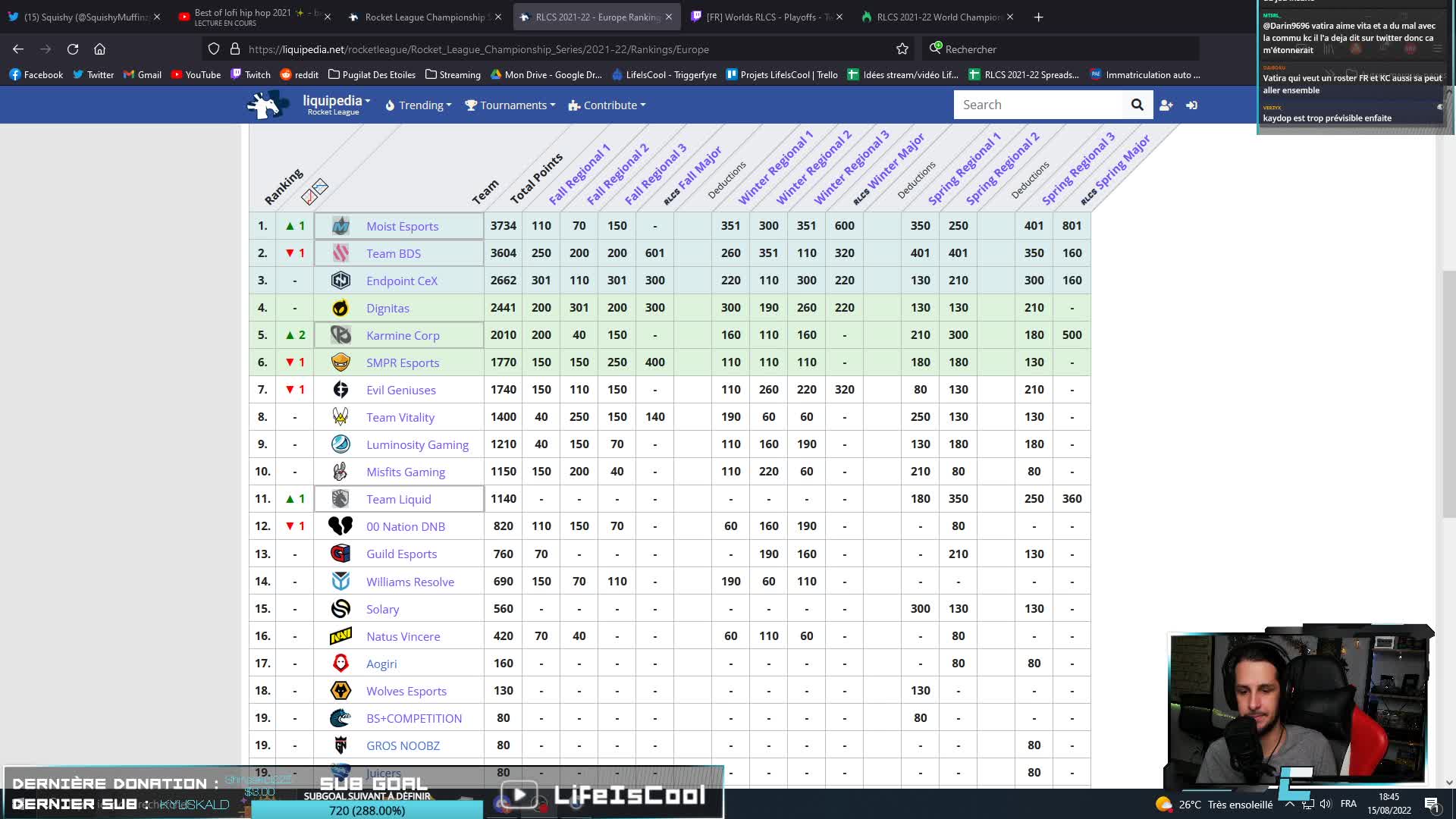Click the log in icon

coord(1192,105)
